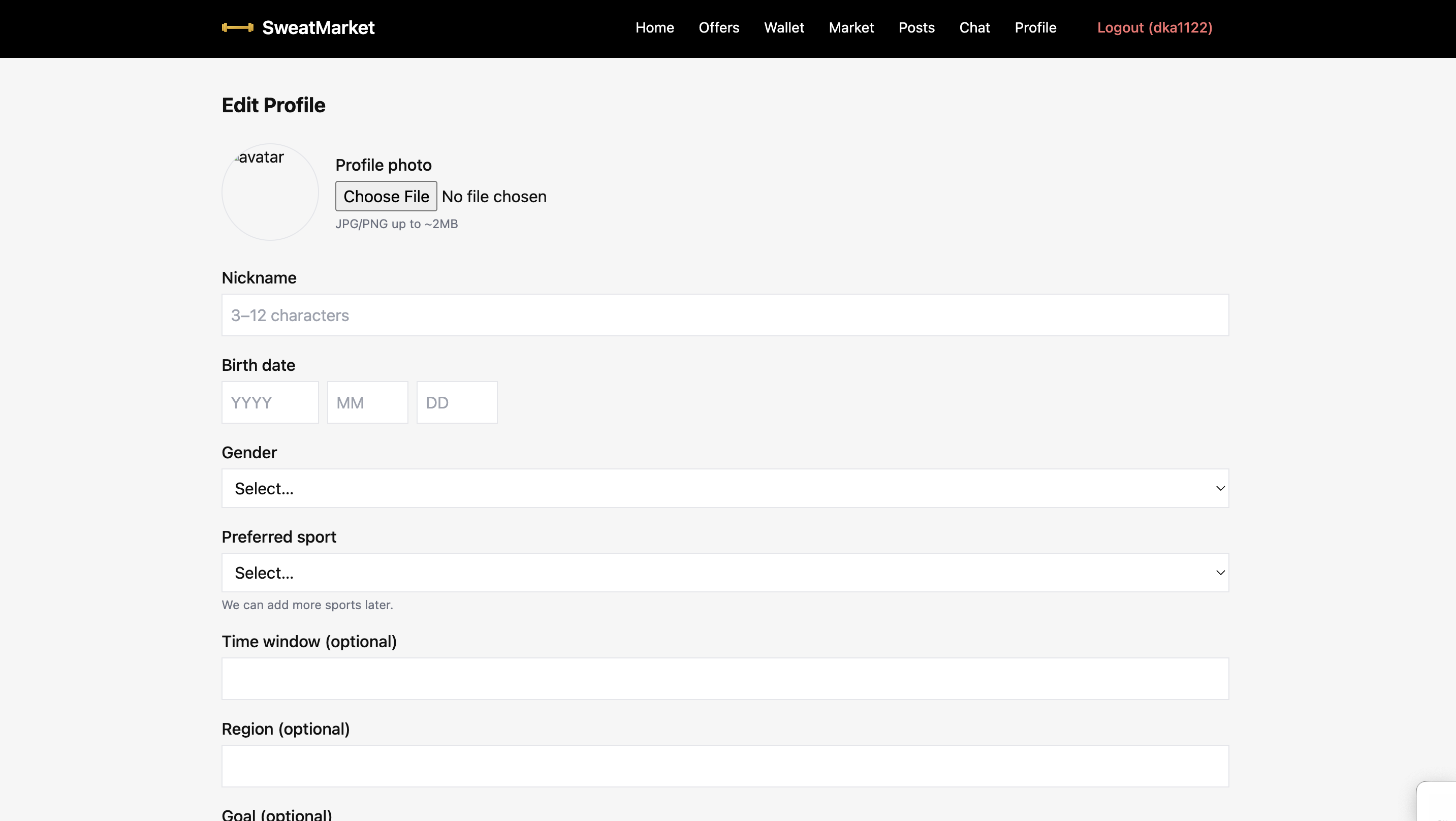
Task: Open the Wallet page
Action: pos(784,27)
